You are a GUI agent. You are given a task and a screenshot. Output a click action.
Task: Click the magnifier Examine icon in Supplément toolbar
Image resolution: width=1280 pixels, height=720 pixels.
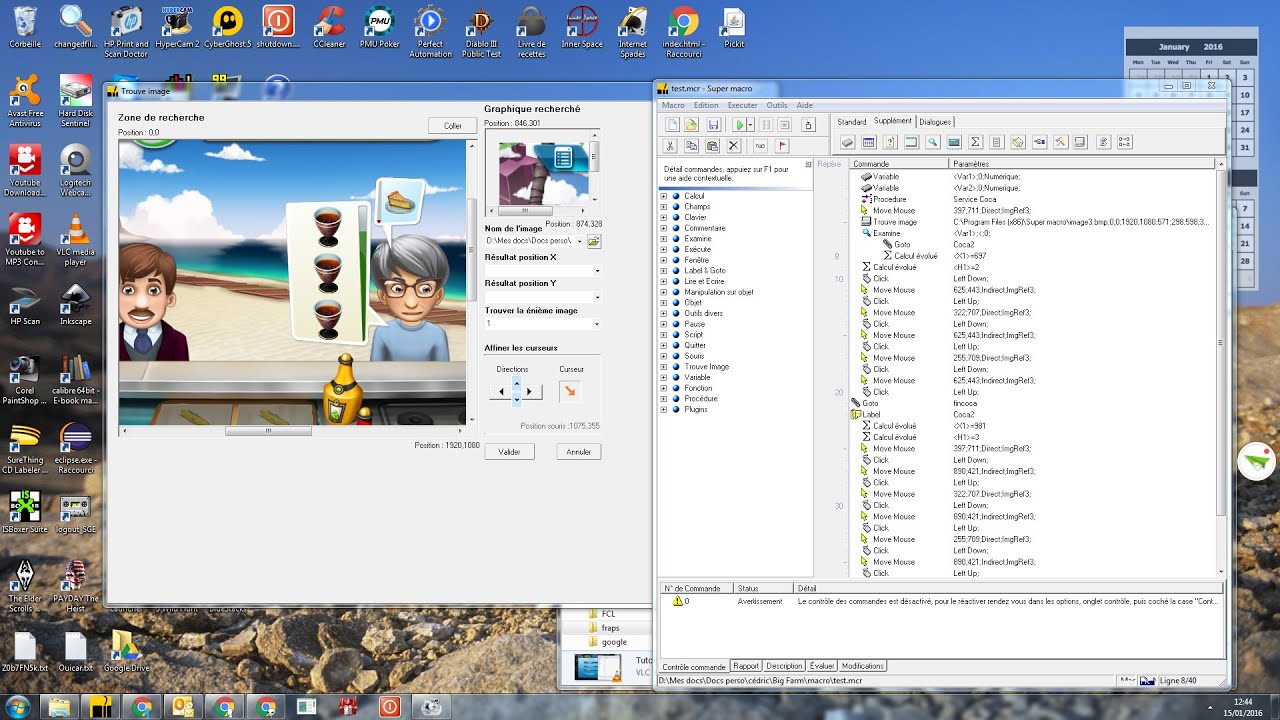coord(932,142)
